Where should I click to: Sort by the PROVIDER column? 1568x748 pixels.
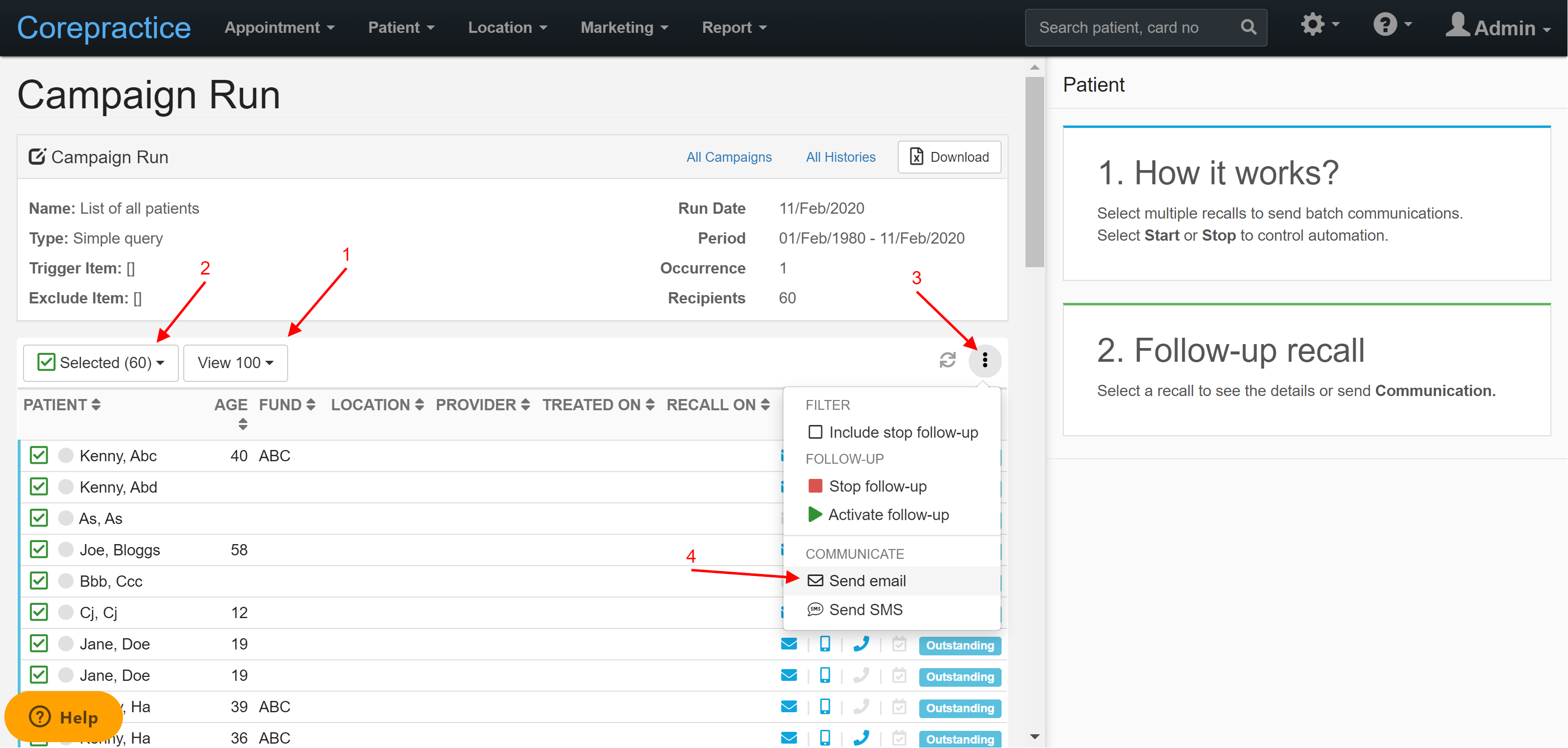tap(483, 405)
